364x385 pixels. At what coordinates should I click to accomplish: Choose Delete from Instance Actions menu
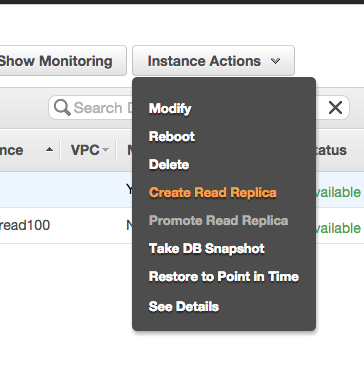[x=169, y=165]
